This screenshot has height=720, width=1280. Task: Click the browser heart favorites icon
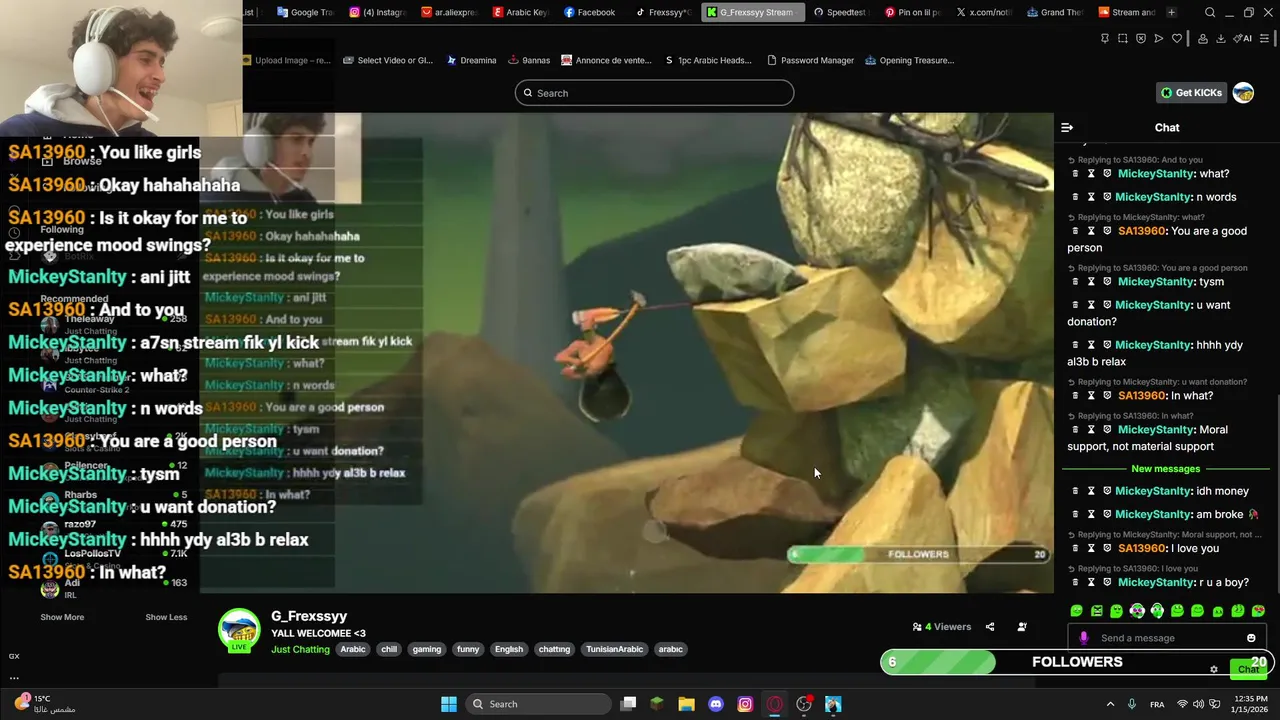[1177, 38]
